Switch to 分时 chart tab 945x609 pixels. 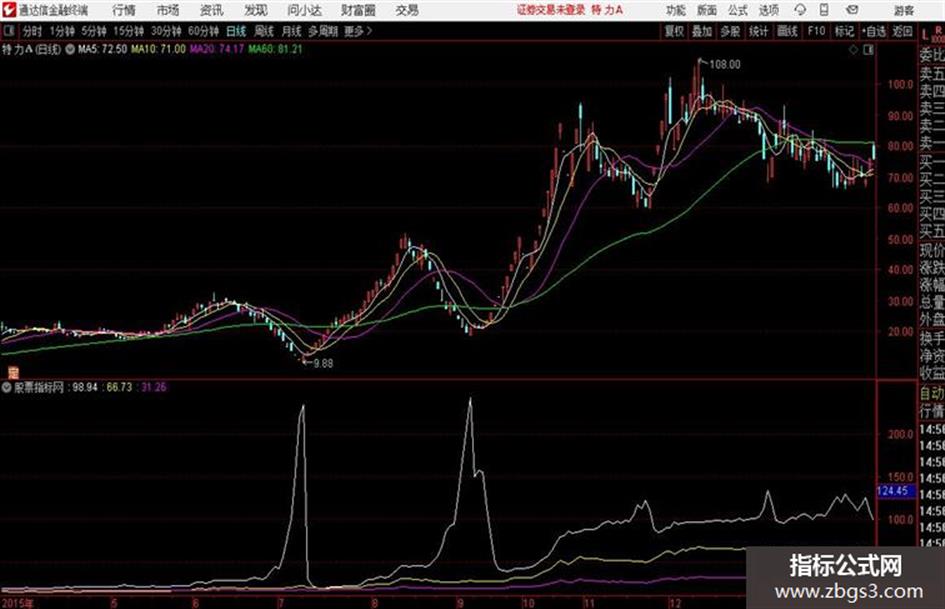tap(33, 31)
